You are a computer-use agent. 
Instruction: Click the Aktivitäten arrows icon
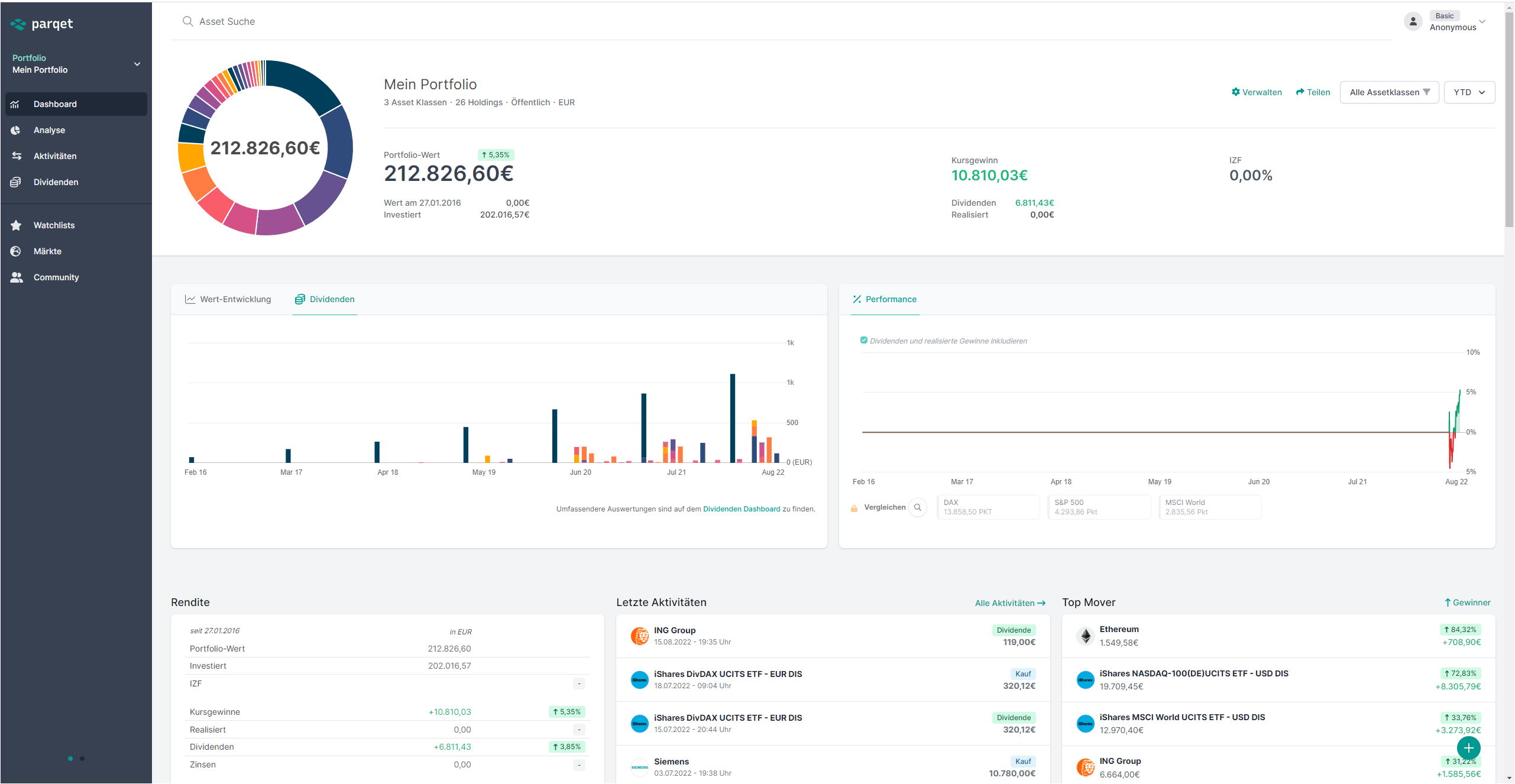coord(16,156)
